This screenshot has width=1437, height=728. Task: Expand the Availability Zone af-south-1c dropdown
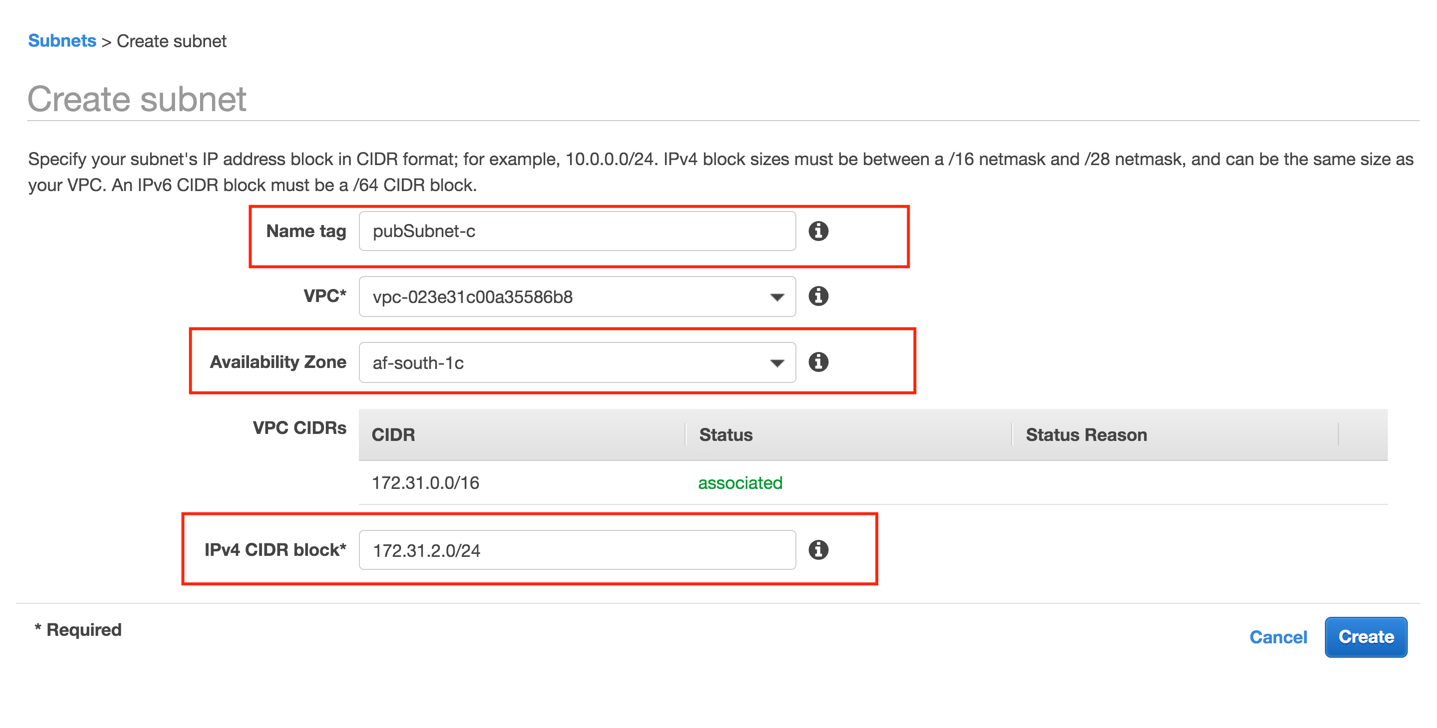pyautogui.click(x=577, y=363)
